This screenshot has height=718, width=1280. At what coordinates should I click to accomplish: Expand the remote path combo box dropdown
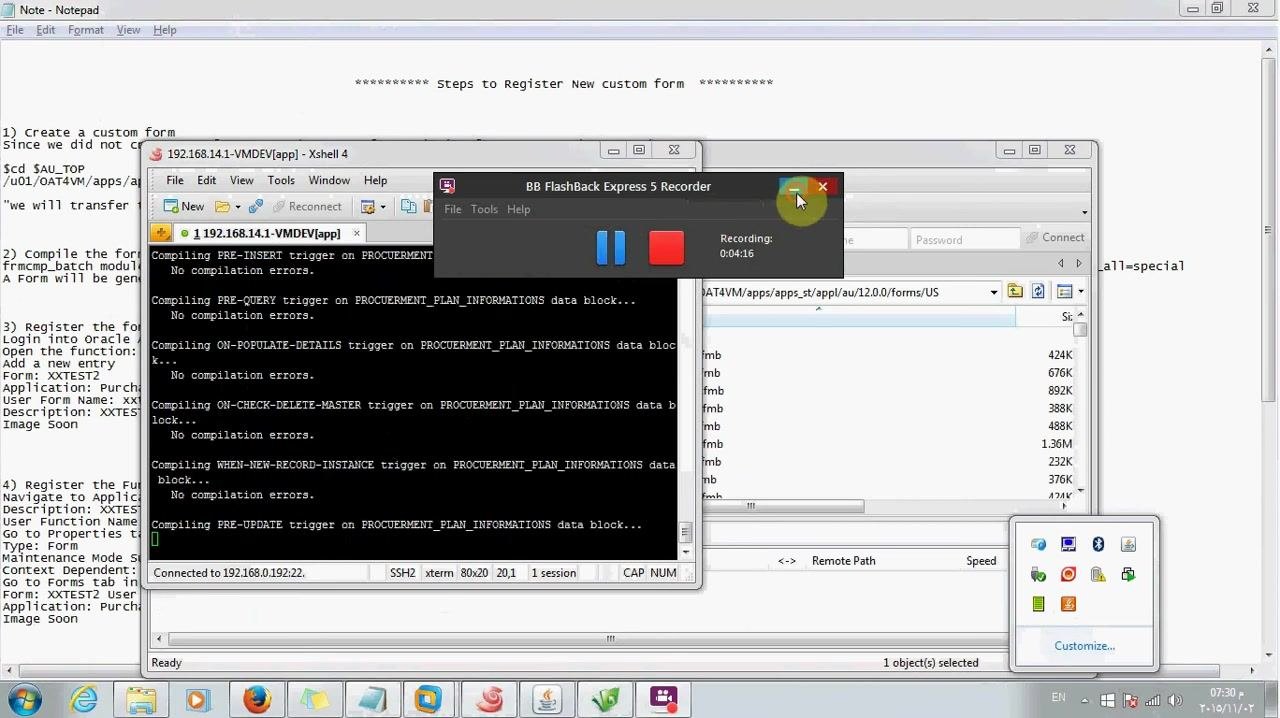tap(993, 292)
